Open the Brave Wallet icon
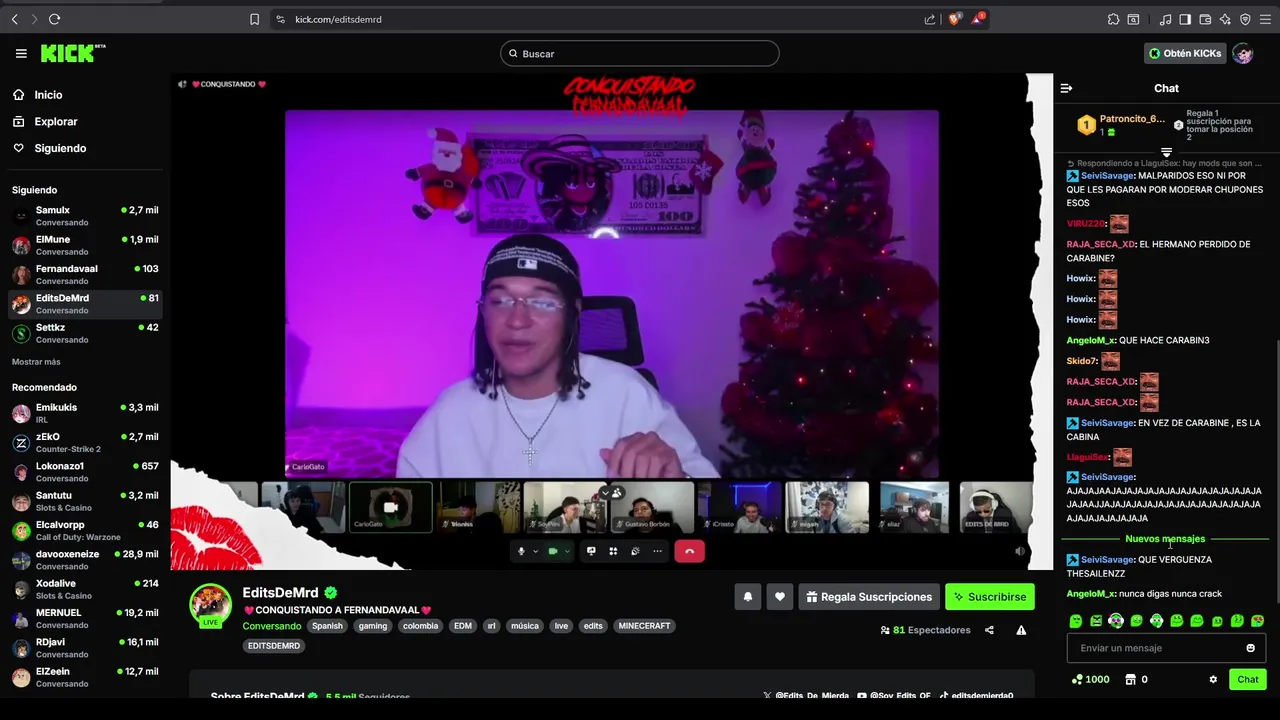1280x720 pixels. (x=1205, y=19)
